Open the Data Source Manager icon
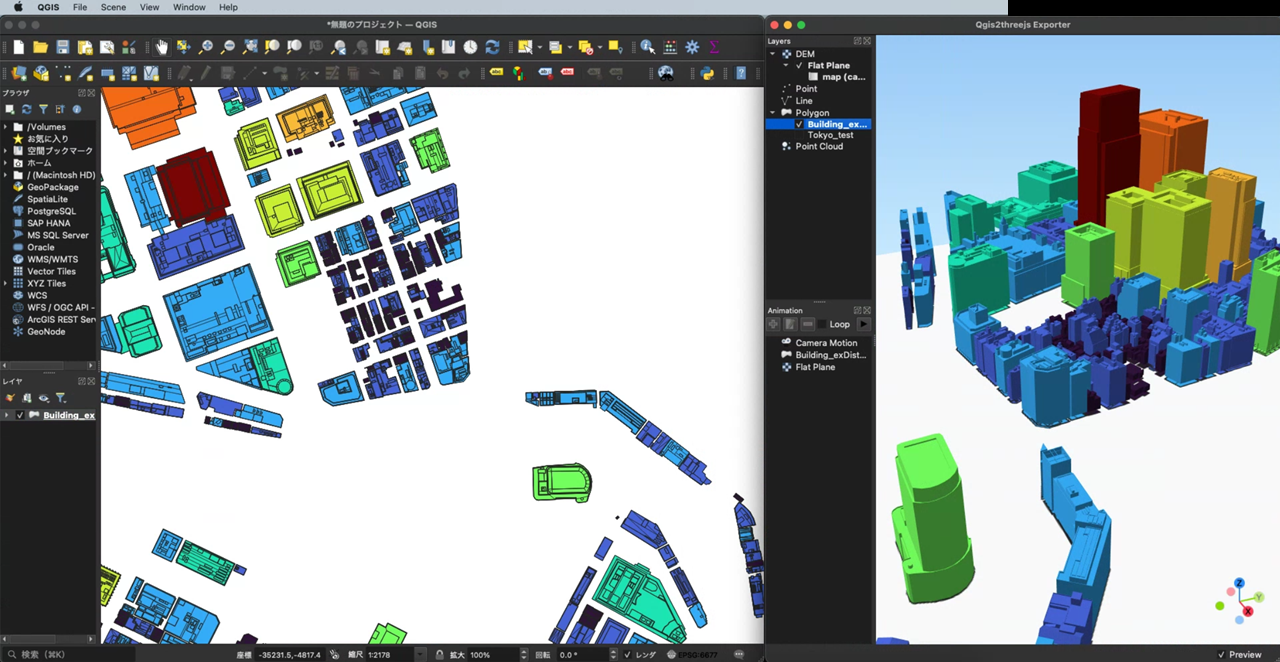The height and width of the screenshot is (662, 1280). tap(18, 73)
